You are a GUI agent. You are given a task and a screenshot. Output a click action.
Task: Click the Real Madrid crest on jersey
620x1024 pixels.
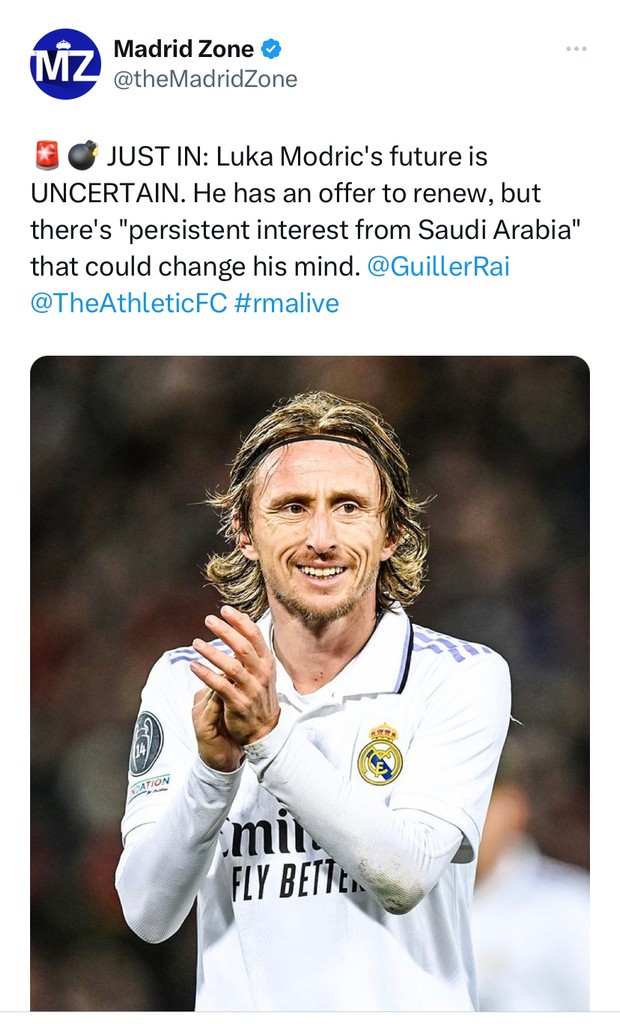379,753
